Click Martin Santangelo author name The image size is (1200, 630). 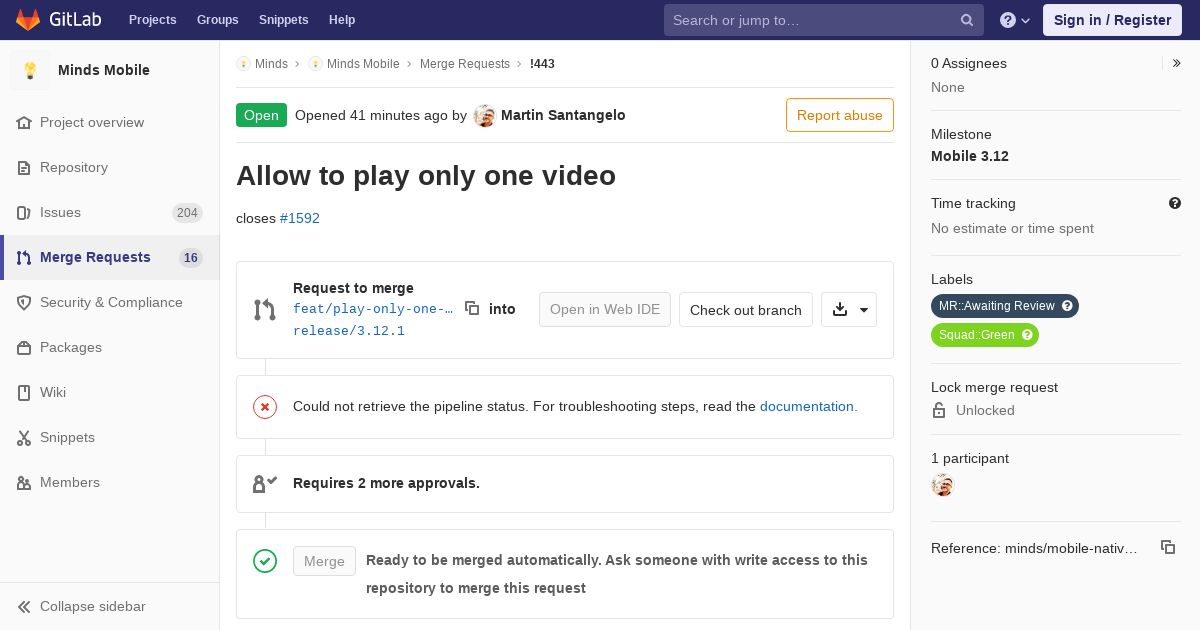(563, 116)
